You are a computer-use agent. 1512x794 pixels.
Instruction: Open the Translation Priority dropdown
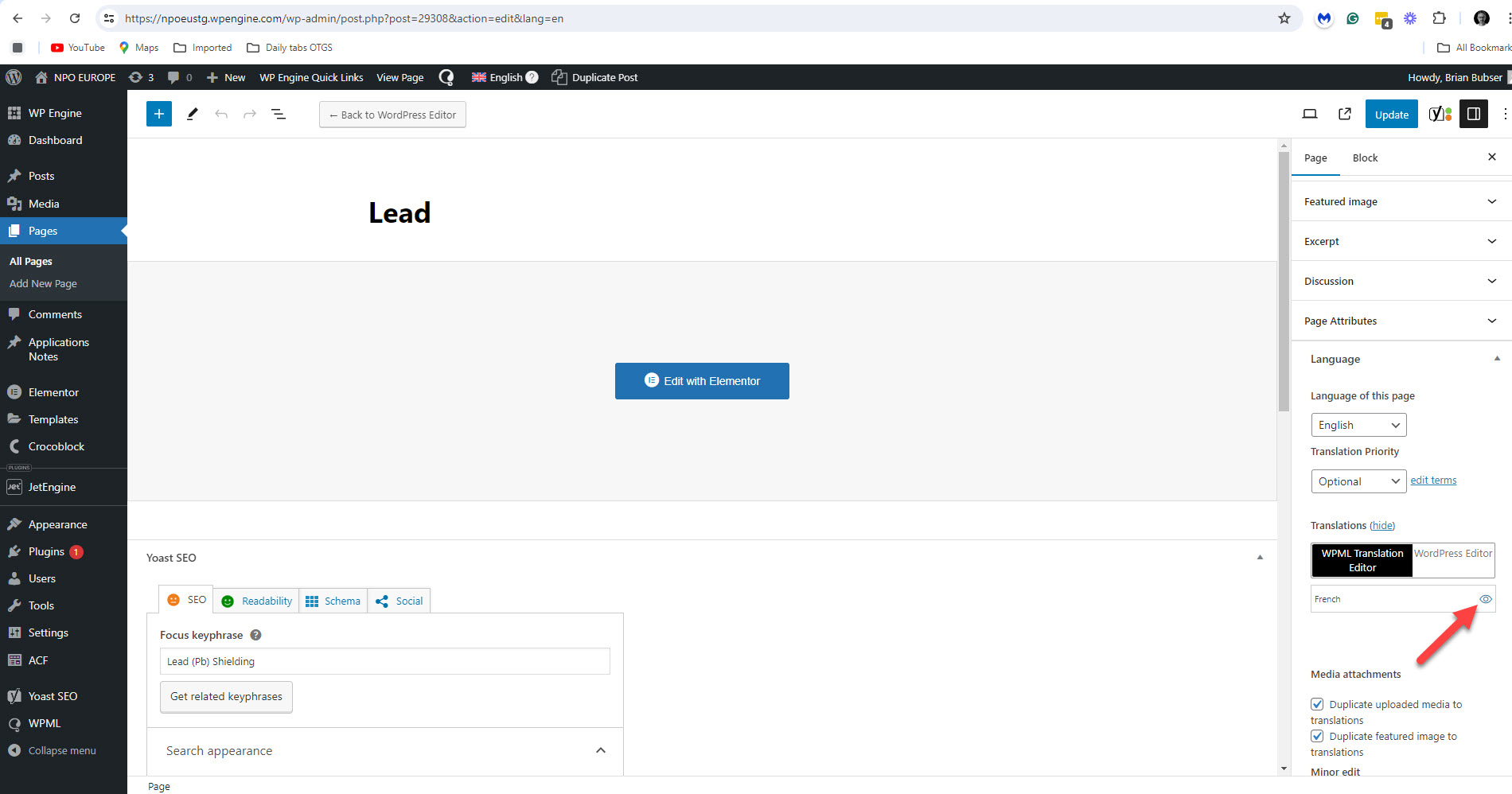(x=1358, y=481)
